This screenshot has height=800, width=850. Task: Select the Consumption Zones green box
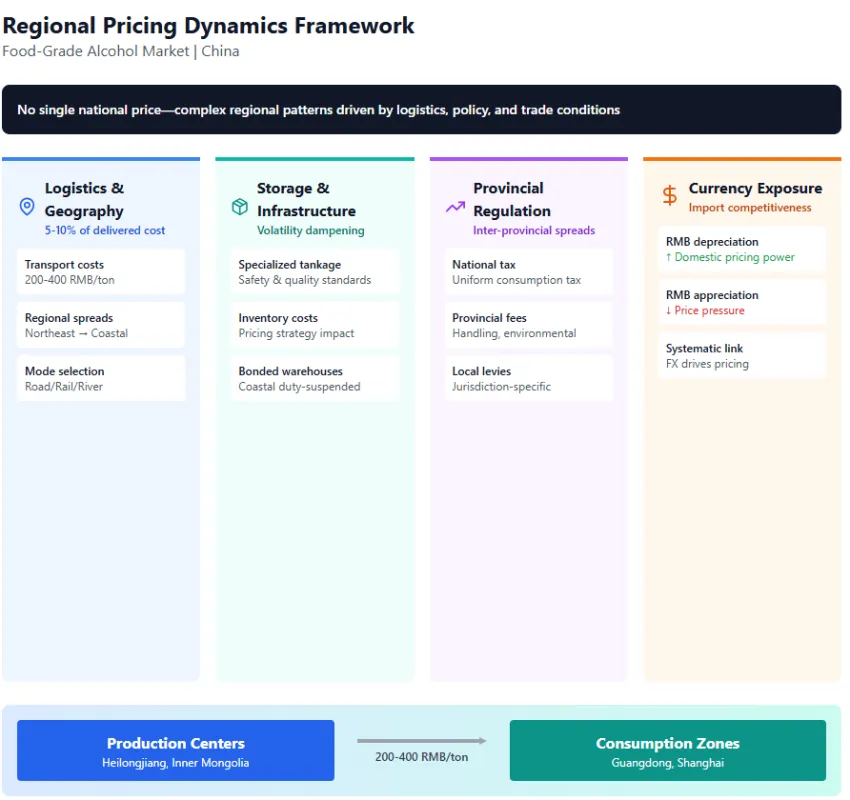coord(667,751)
